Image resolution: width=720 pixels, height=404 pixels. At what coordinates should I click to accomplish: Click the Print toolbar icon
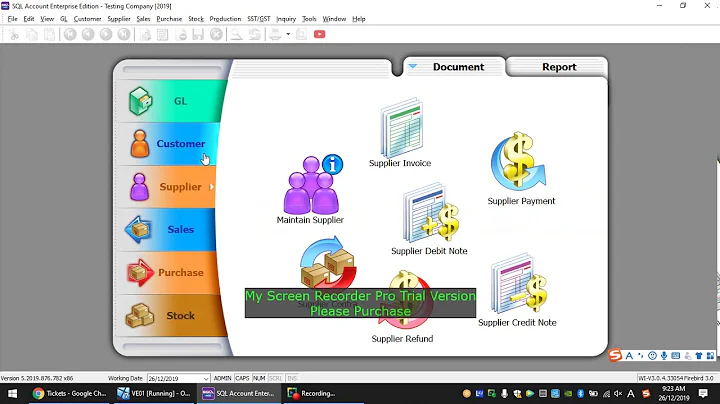[x=275, y=34]
